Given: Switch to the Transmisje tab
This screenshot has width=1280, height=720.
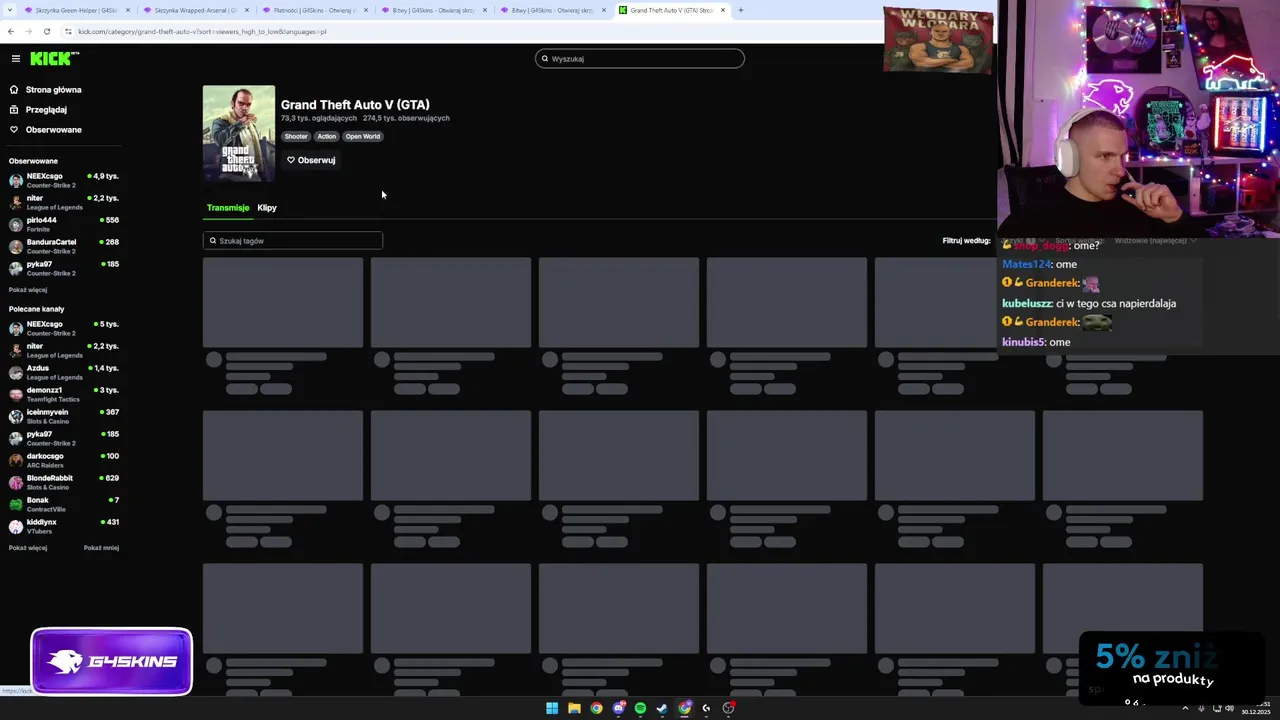Looking at the screenshot, I should (x=228, y=208).
